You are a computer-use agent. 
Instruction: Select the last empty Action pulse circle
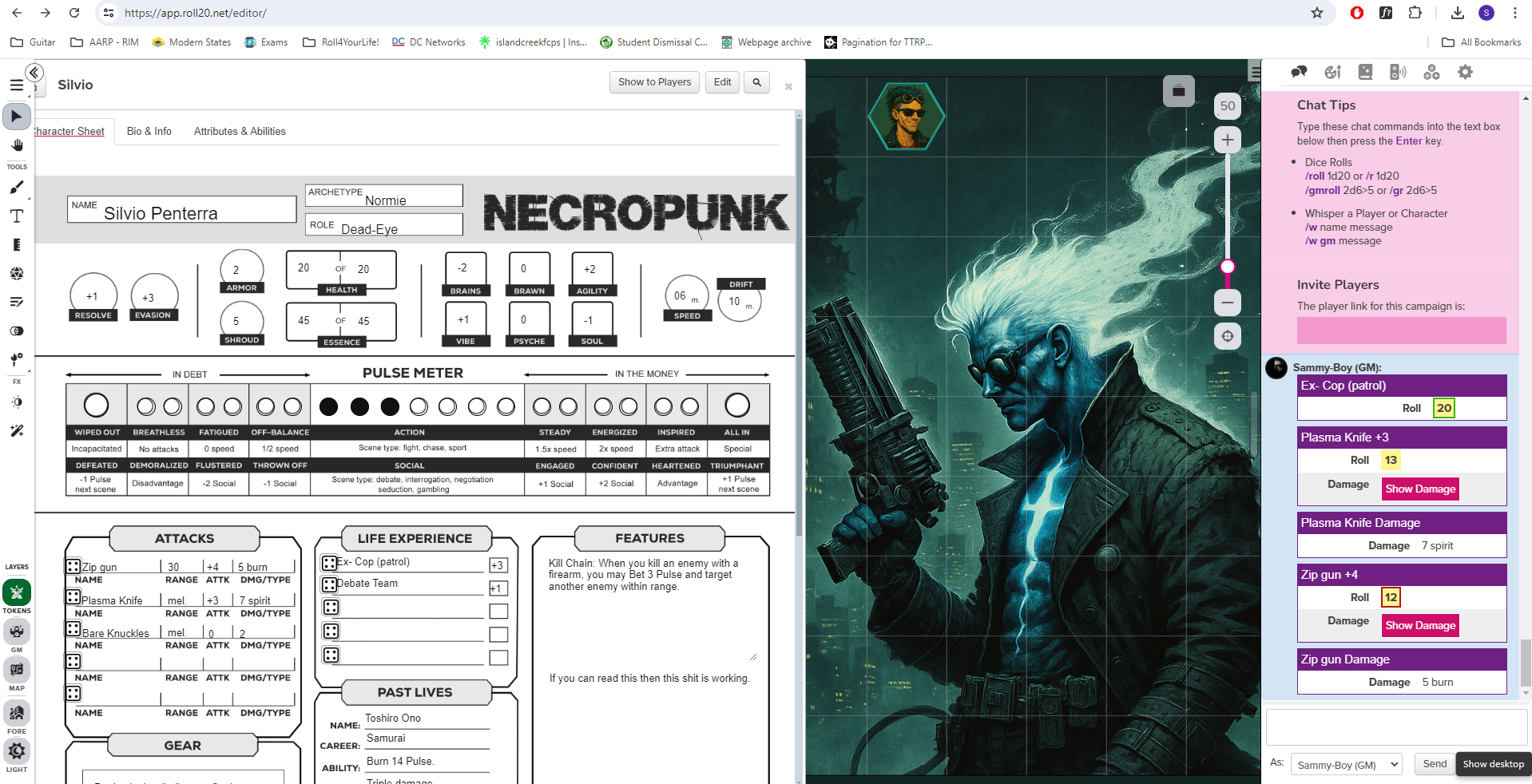pos(506,407)
